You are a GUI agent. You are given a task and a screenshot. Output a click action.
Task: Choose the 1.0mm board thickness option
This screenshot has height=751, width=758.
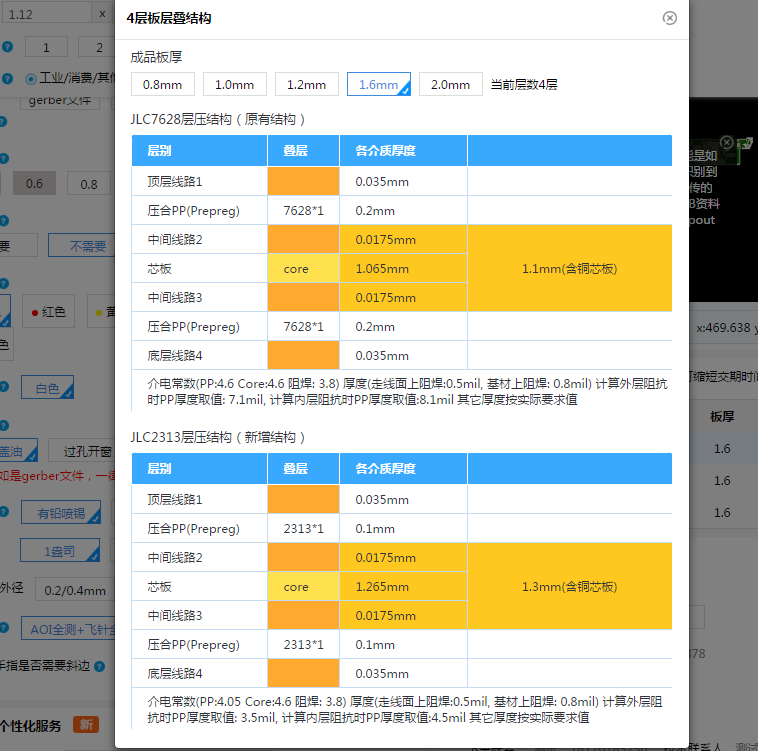click(234, 85)
